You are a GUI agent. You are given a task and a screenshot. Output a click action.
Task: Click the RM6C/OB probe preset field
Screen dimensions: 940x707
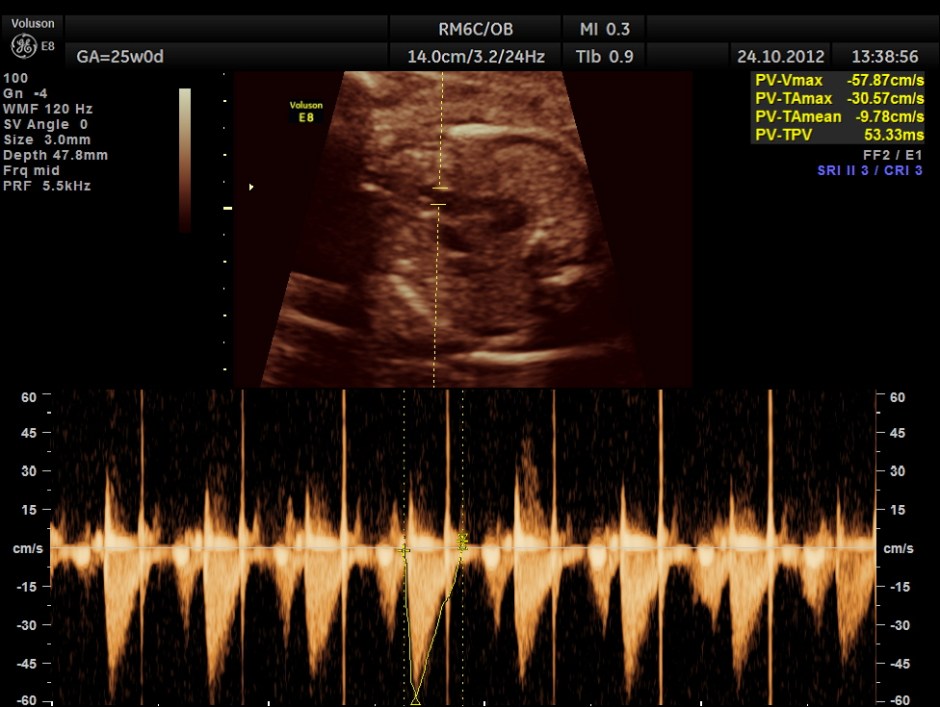(475, 29)
